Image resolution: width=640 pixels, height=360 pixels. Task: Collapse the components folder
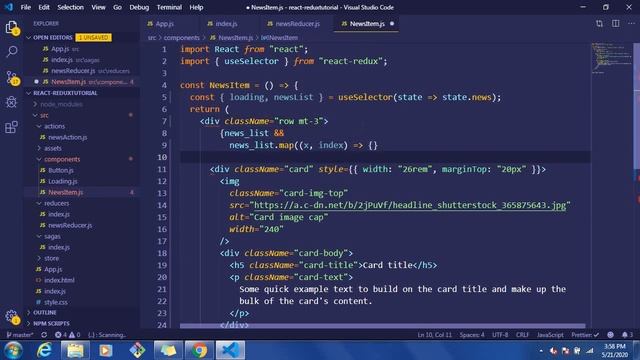pos(62,159)
